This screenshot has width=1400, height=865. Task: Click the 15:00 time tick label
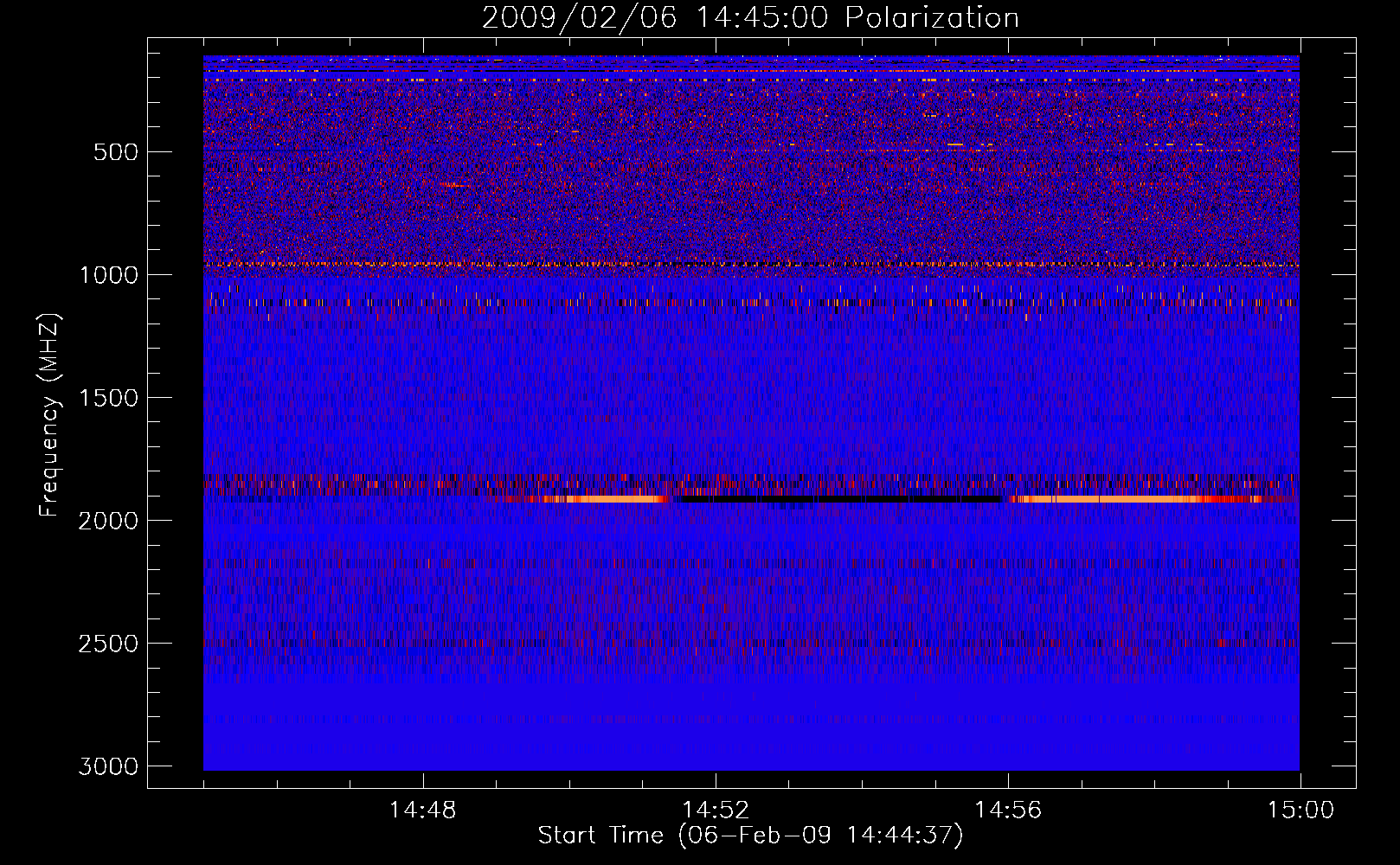(1300, 811)
